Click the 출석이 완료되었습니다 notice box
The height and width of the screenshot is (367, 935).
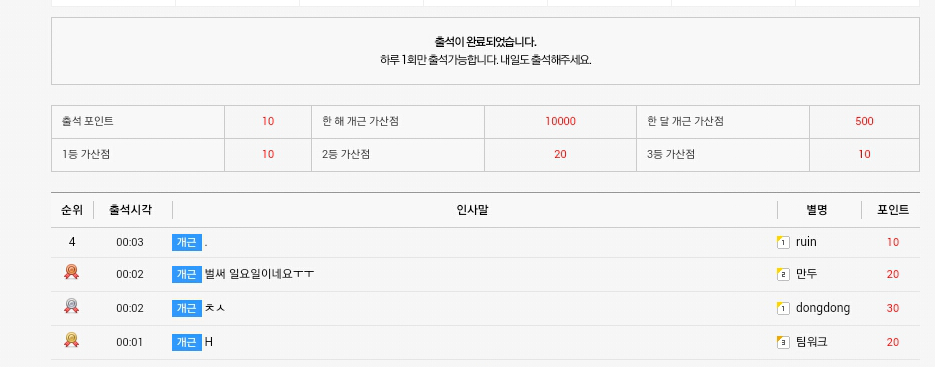pos(485,51)
